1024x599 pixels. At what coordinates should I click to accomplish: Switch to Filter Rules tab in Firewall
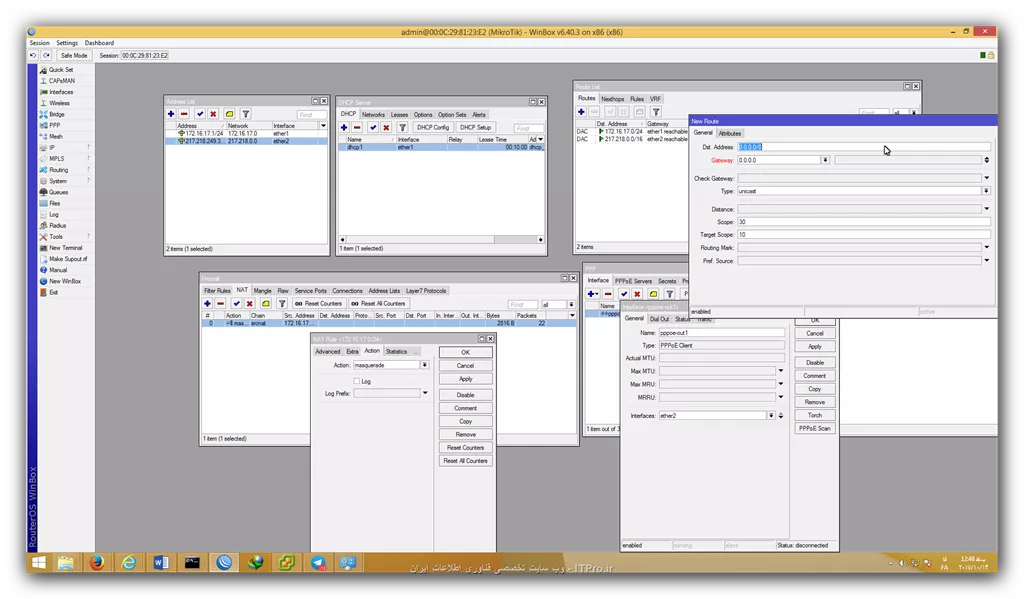(x=217, y=291)
